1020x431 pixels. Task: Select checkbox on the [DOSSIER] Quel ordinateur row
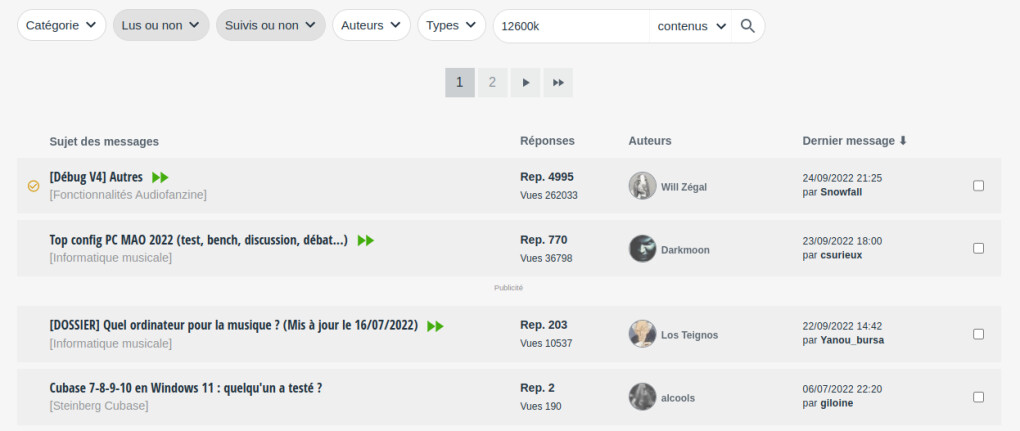[978, 334]
